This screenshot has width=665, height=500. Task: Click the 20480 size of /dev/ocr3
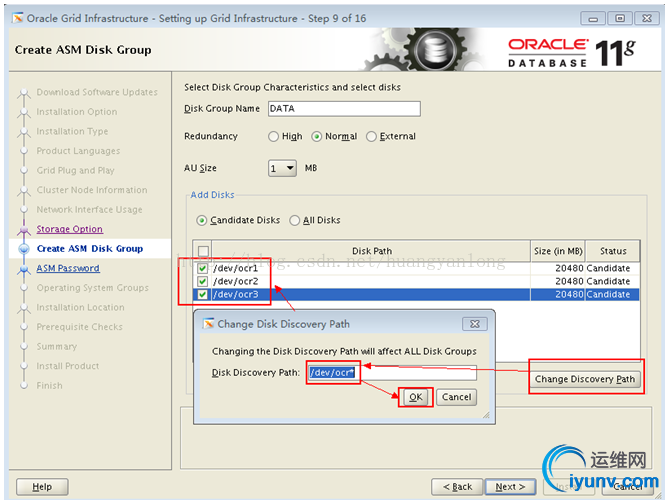pyautogui.click(x=570, y=295)
